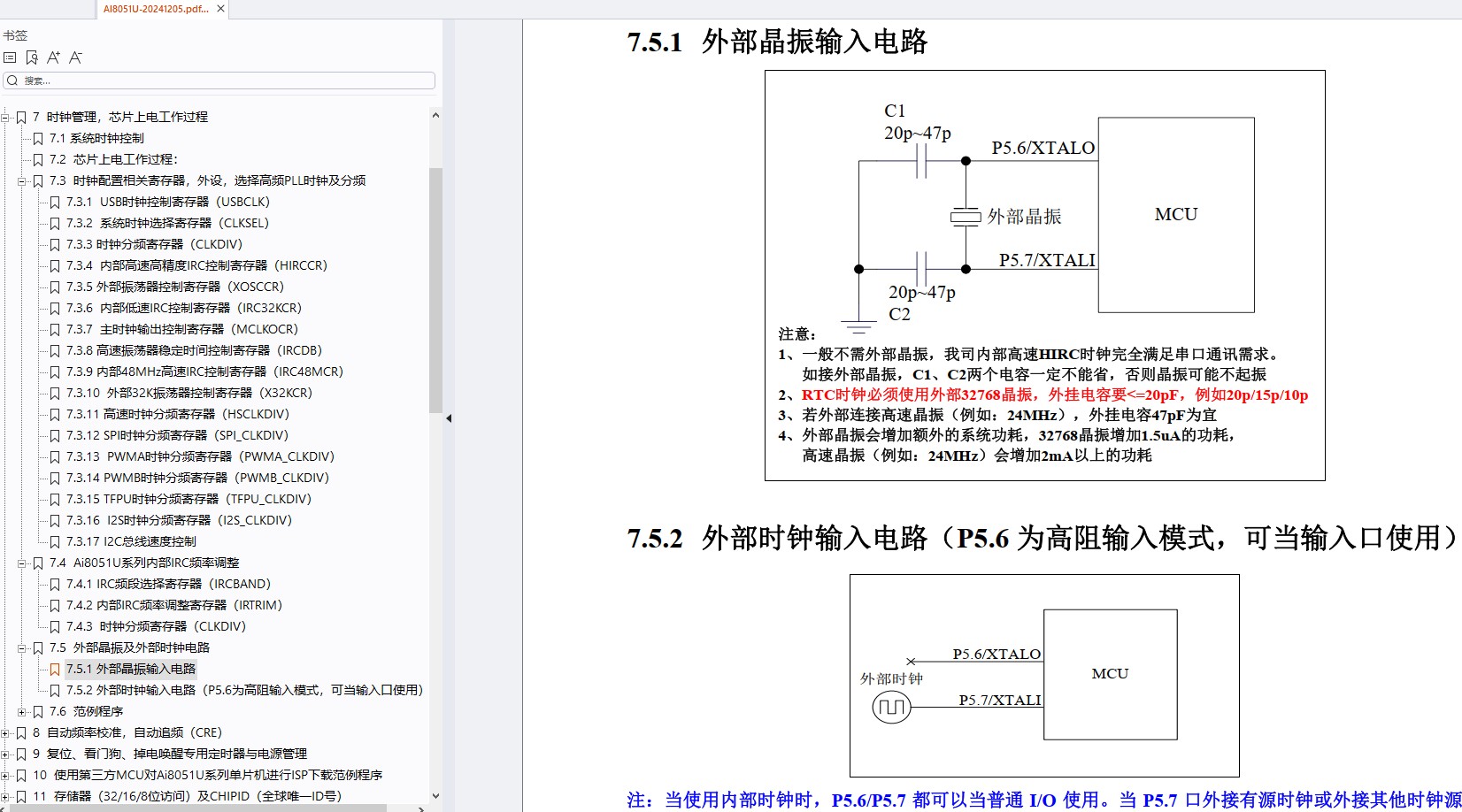
Task: Select bookmark 7.5 外部晶振及外部时钟电路
Action: 129,647
